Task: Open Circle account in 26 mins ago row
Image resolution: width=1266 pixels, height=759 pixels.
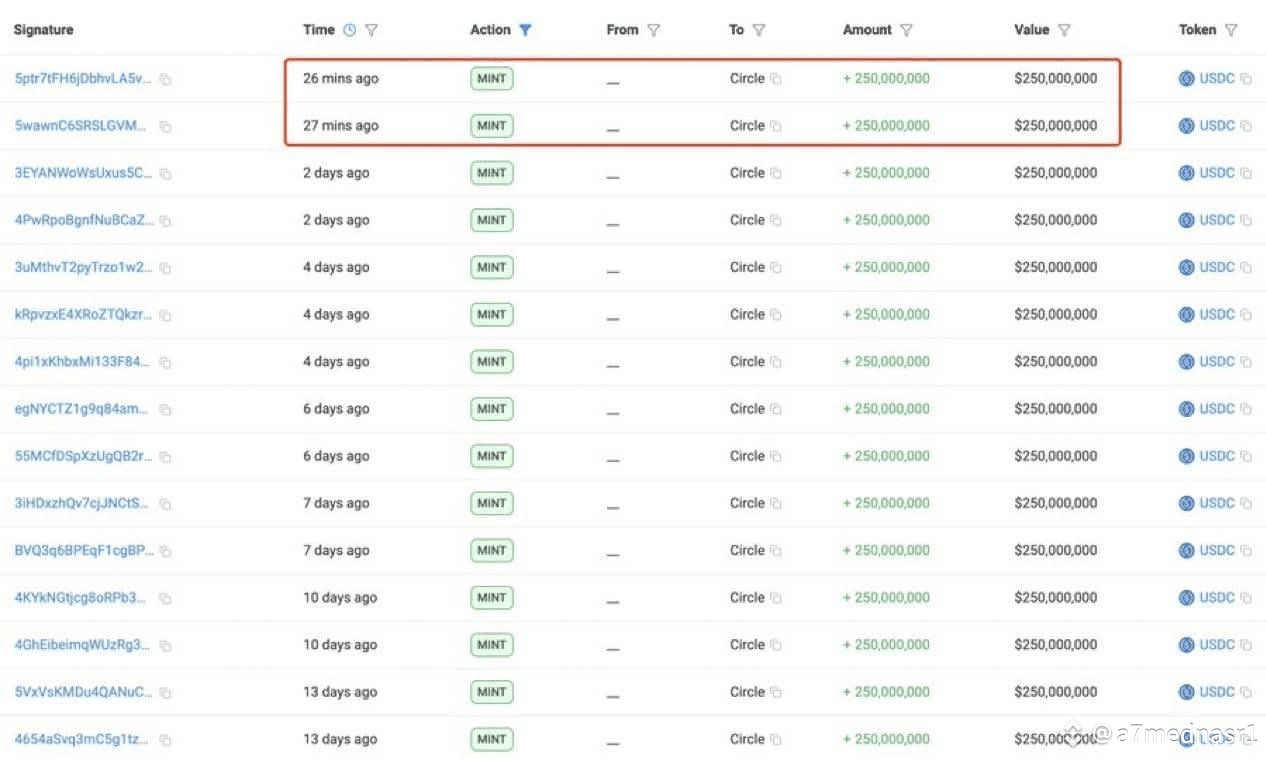Action: 746,78
